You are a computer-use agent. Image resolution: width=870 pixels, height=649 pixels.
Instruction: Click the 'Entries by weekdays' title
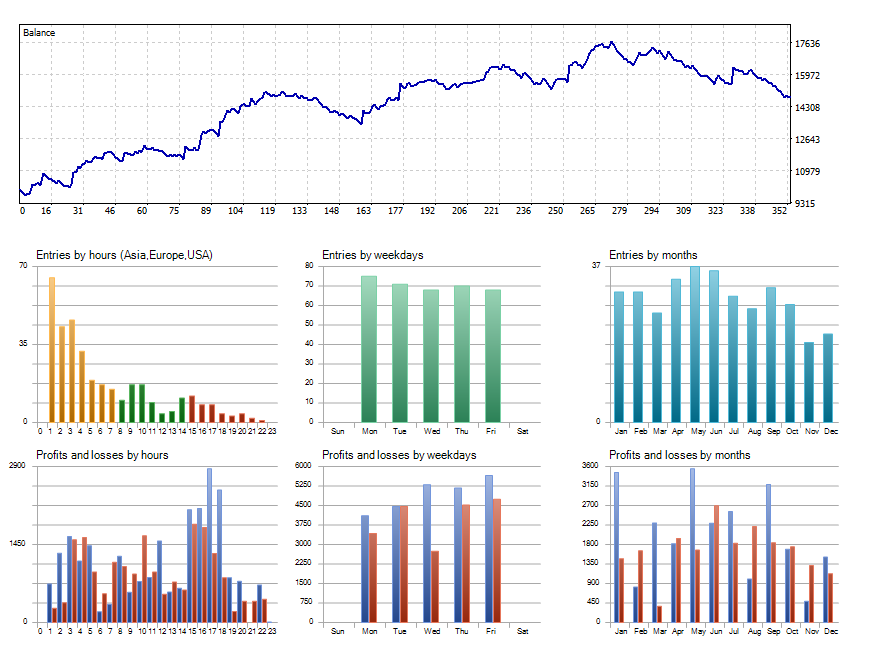pyautogui.click(x=372, y=255)
